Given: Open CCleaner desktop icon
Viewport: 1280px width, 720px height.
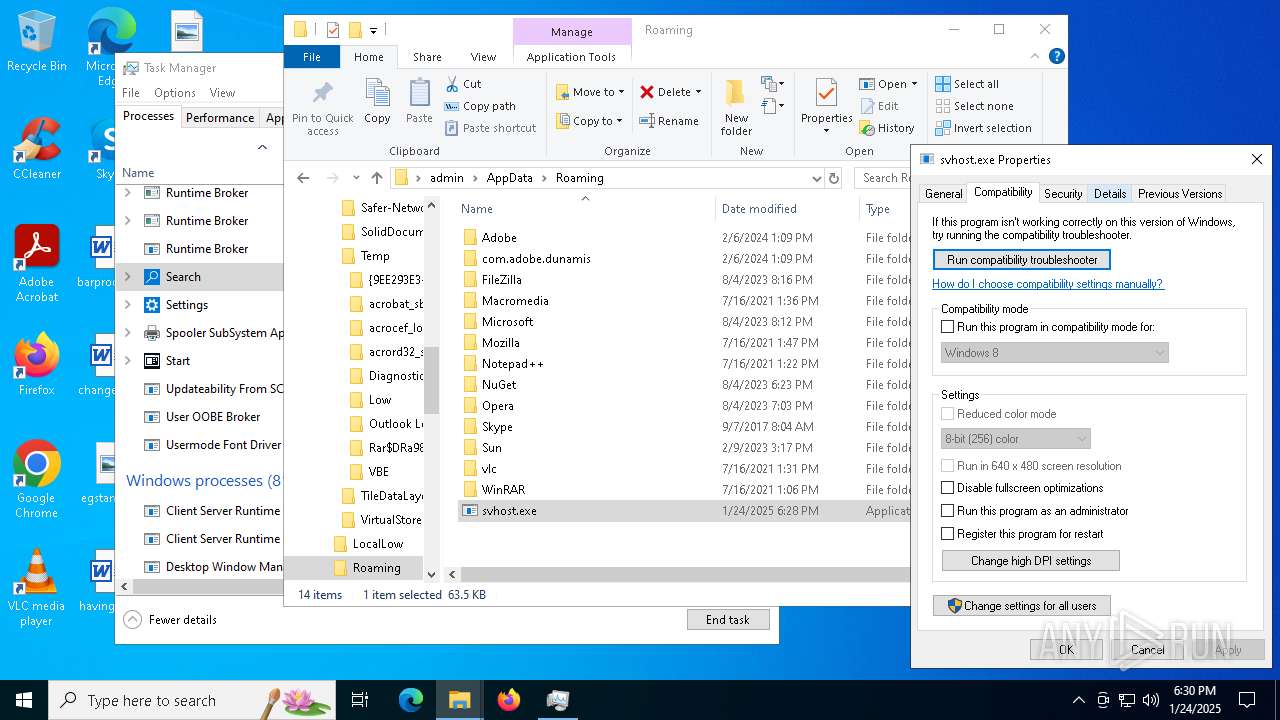Looking at the screenshot, I should (x=37, y=148).
